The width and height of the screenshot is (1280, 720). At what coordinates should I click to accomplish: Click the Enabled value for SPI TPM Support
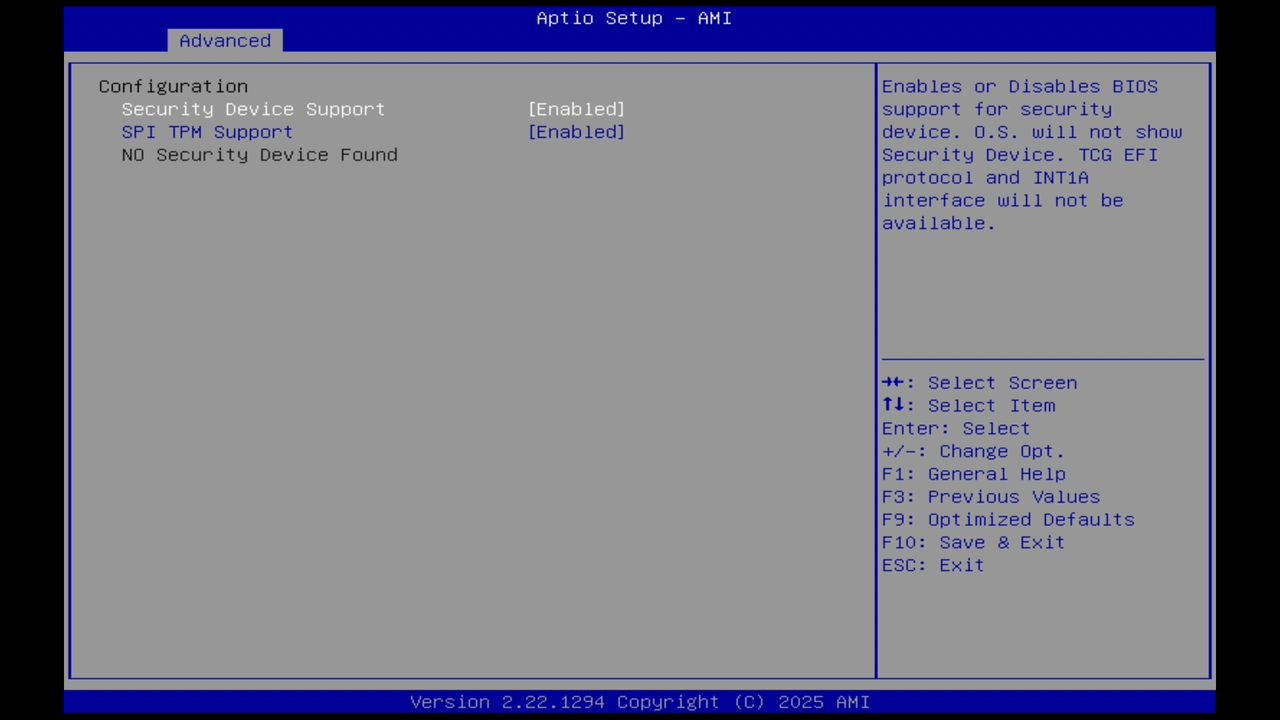[576, 131]
